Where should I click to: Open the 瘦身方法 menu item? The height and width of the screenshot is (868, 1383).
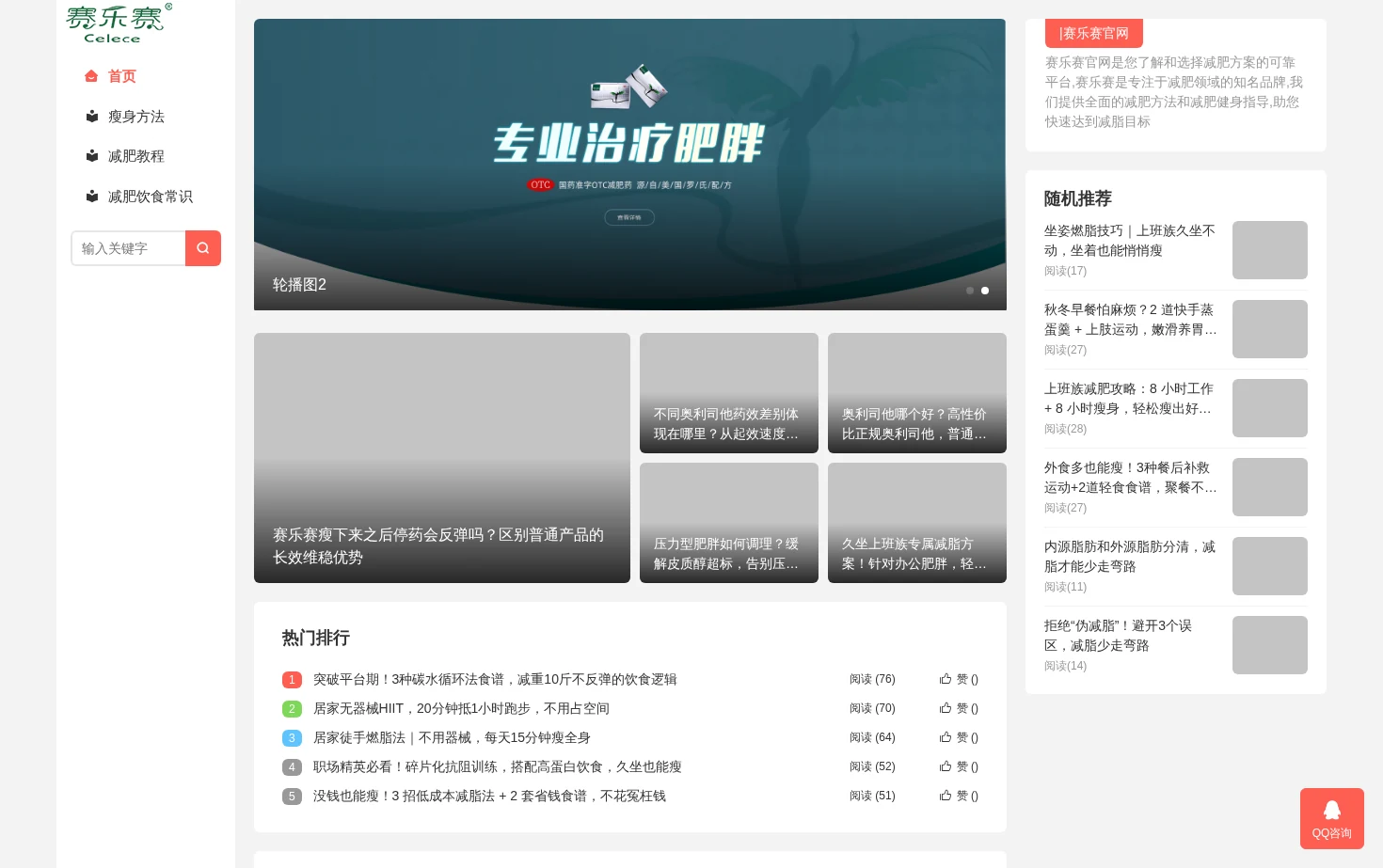click(x=136, y=117)
